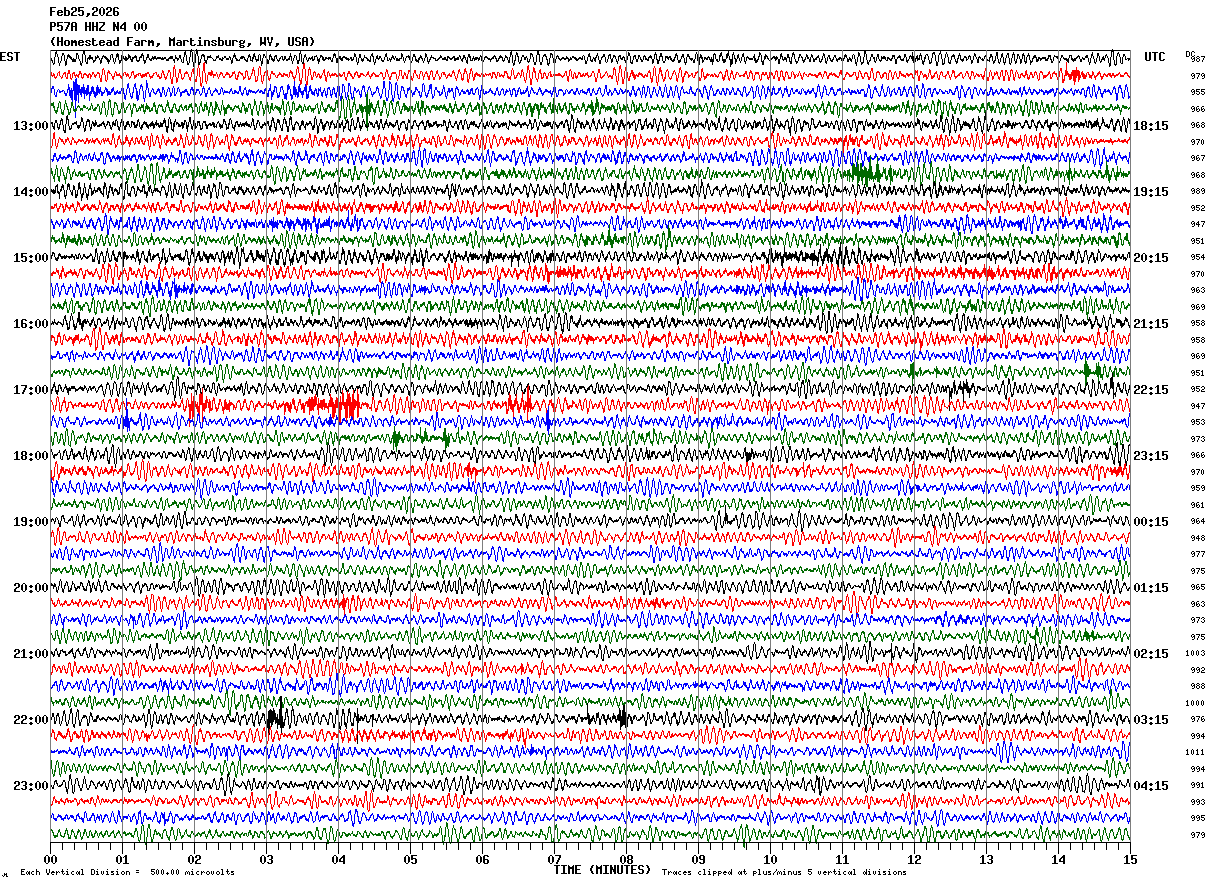Screen dimensions: 1210x886
Task: Click the 18:00 EST time label
Action: click(x=31, y=455)
